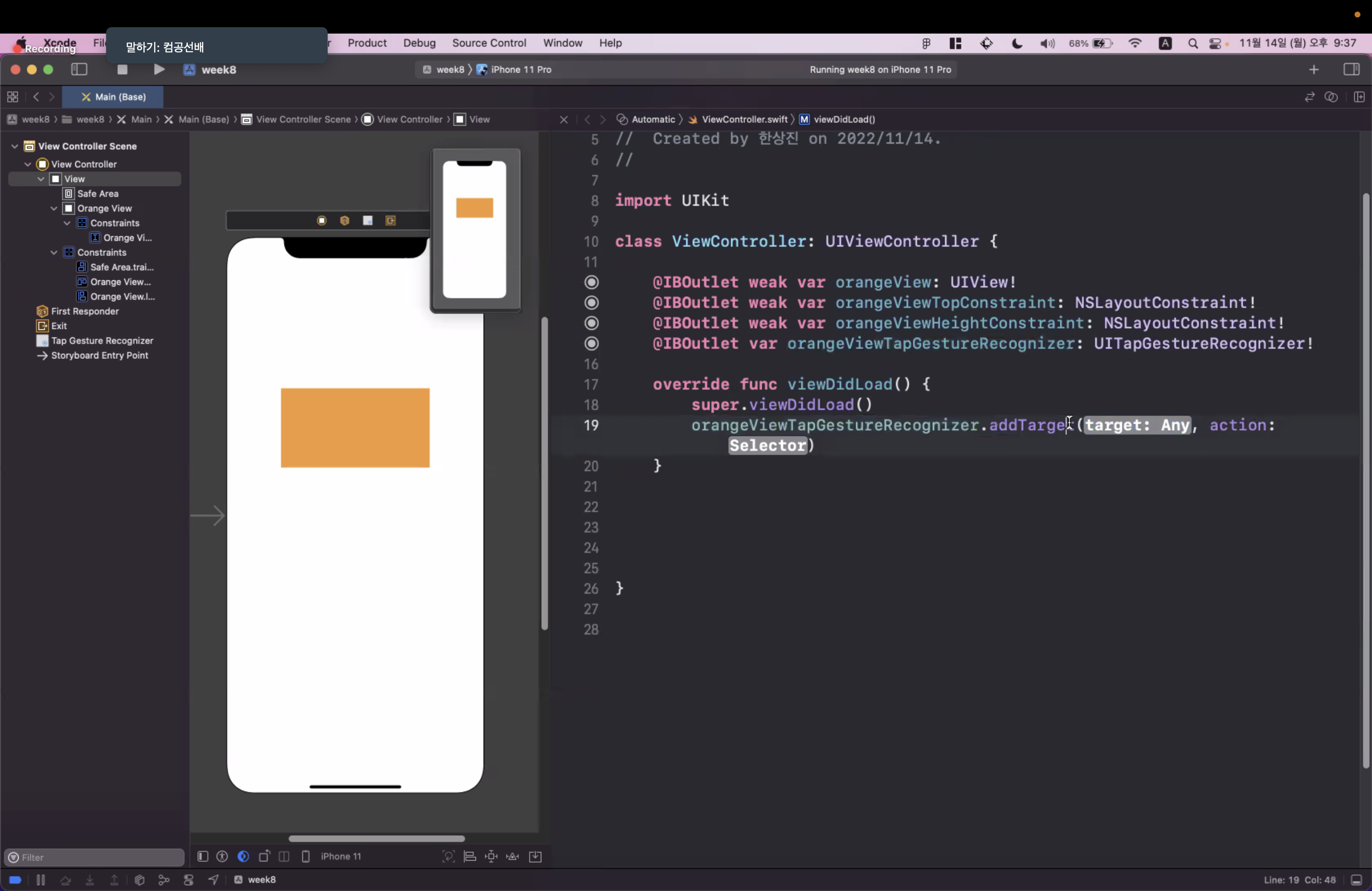Toggle the navigator sidebar in toolbar
Viewport: 1372px width, 891px height.
(x=79, y=70)
